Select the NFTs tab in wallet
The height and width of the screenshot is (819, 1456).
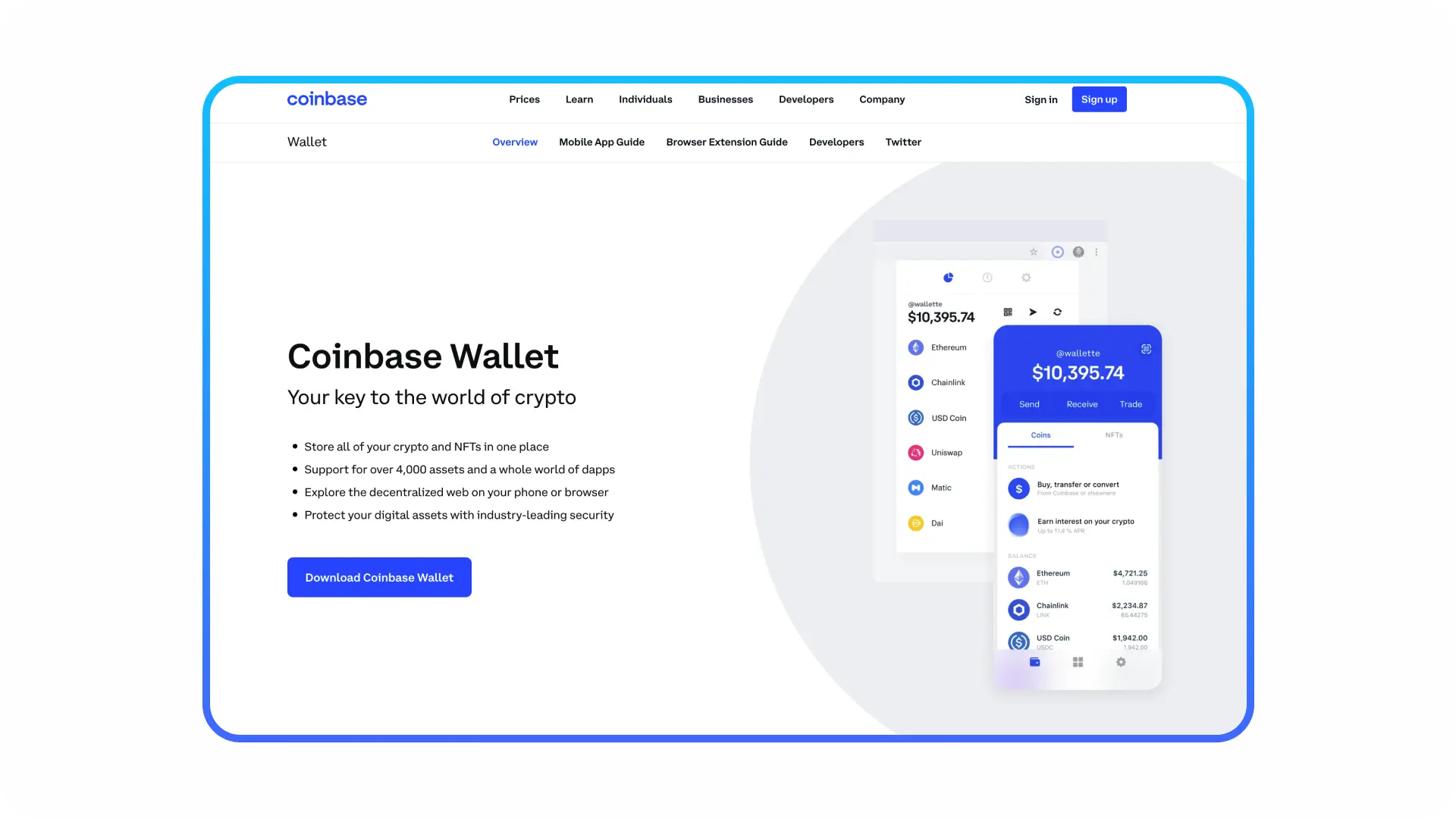click(x=1114, y=435)
